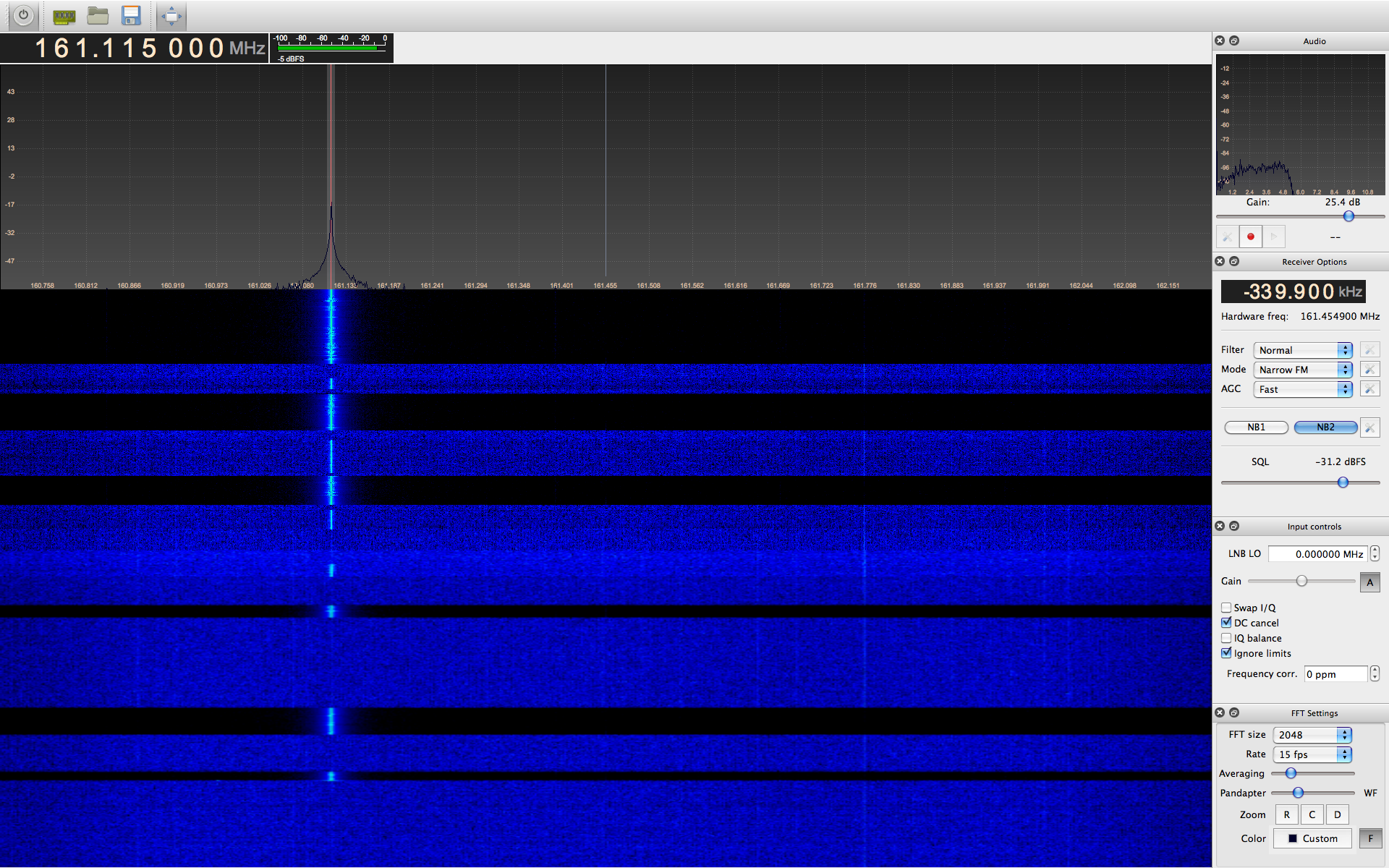Screen dimensions: 1389x868
Task: Click the NB1 noise blanker button
Action: pos(1256,427)
